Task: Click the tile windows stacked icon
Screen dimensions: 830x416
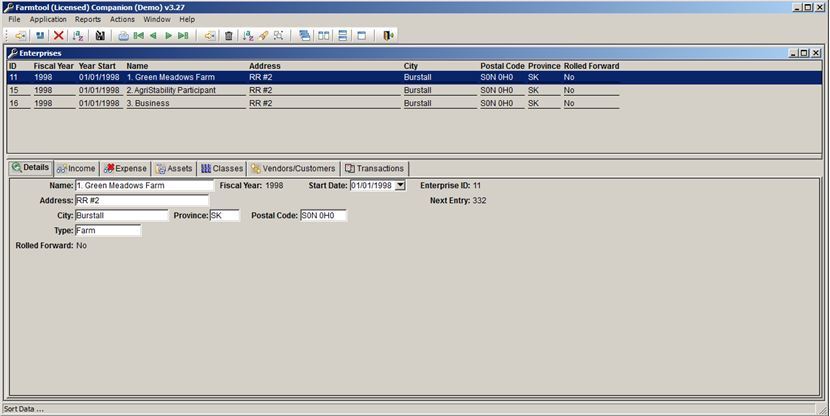Action: click(342, 35)
